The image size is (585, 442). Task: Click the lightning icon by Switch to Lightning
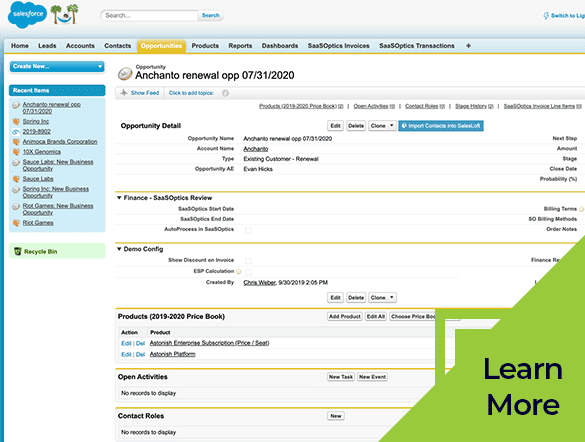pyautogui.click(x=546, y=16)
